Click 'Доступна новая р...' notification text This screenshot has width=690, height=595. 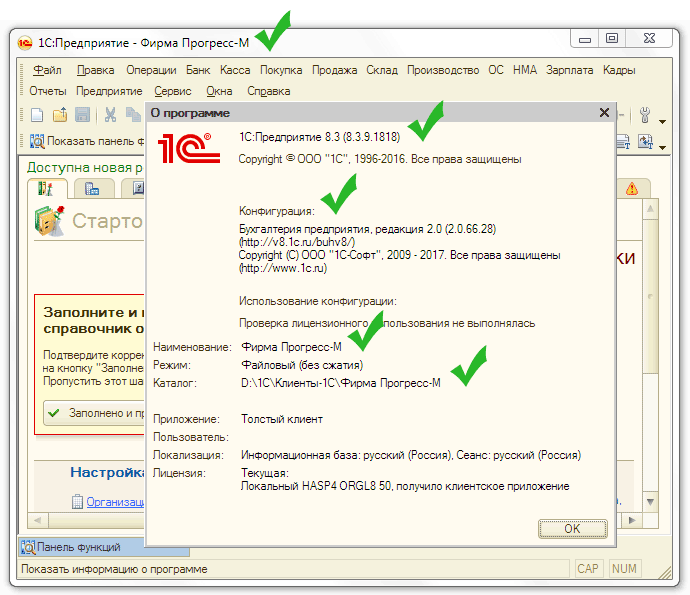tap(85, 167)
